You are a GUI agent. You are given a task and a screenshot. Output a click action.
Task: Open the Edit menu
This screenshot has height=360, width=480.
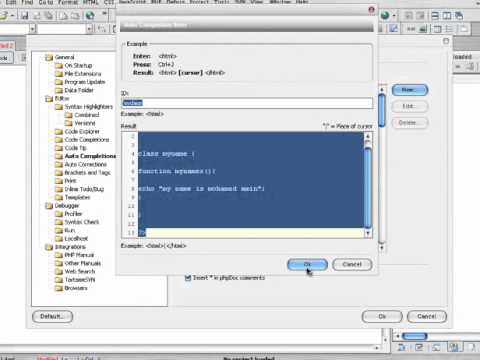[11, 2]
